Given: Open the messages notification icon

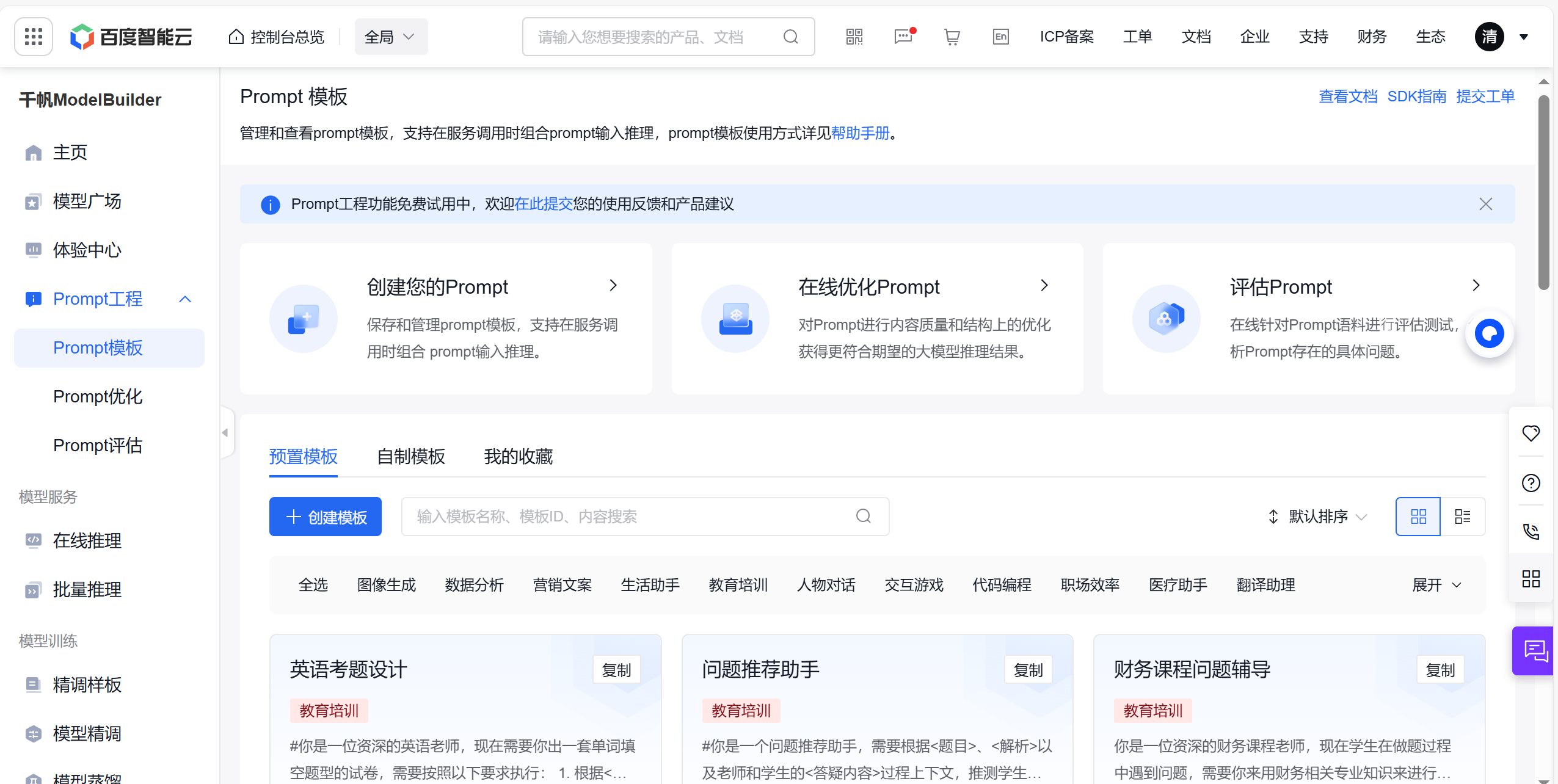Looking at the screenshot, I should click(903, 37).
